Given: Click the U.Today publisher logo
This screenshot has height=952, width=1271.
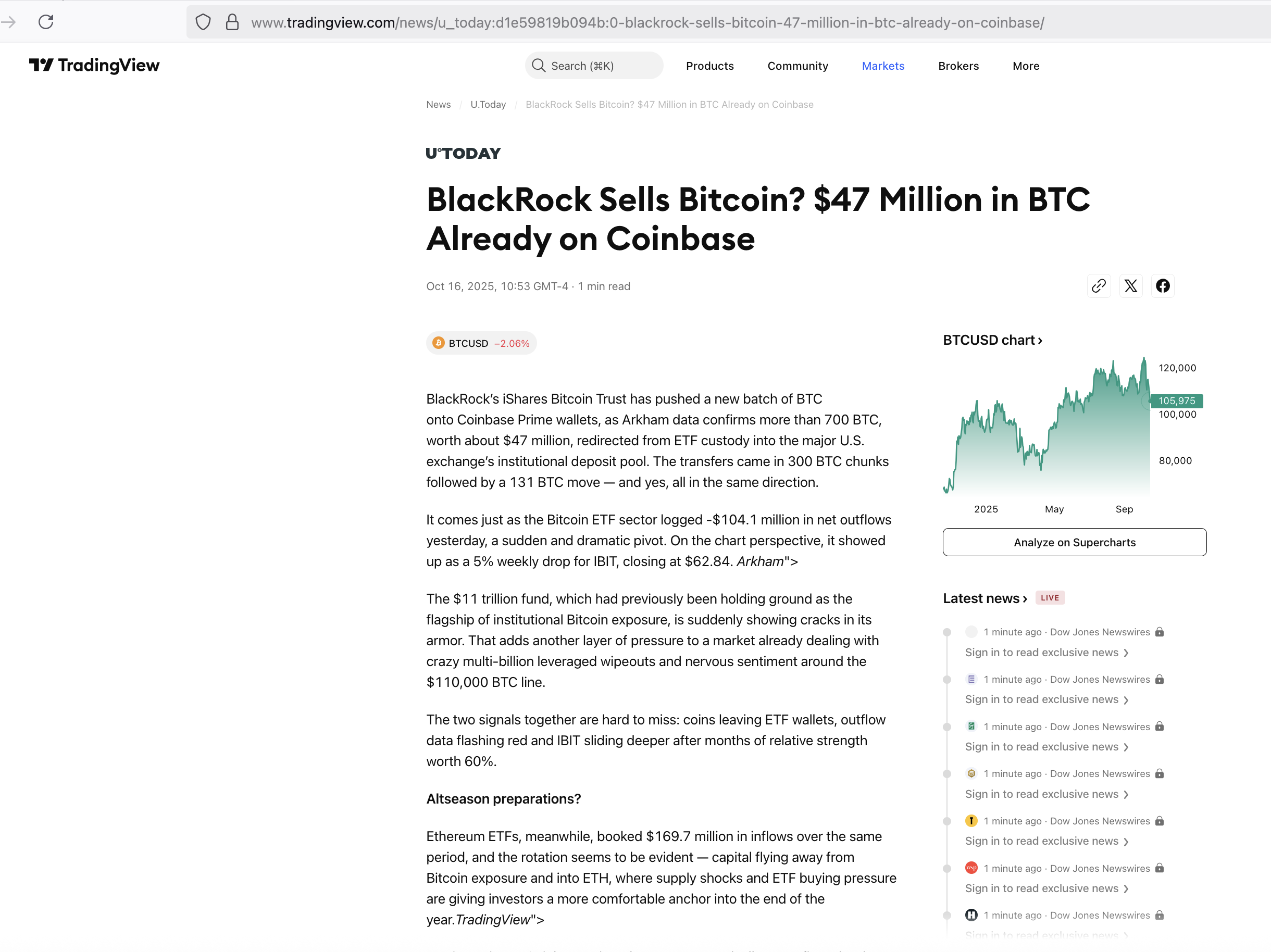Looking at the screenshot, I should click(463, 154).
